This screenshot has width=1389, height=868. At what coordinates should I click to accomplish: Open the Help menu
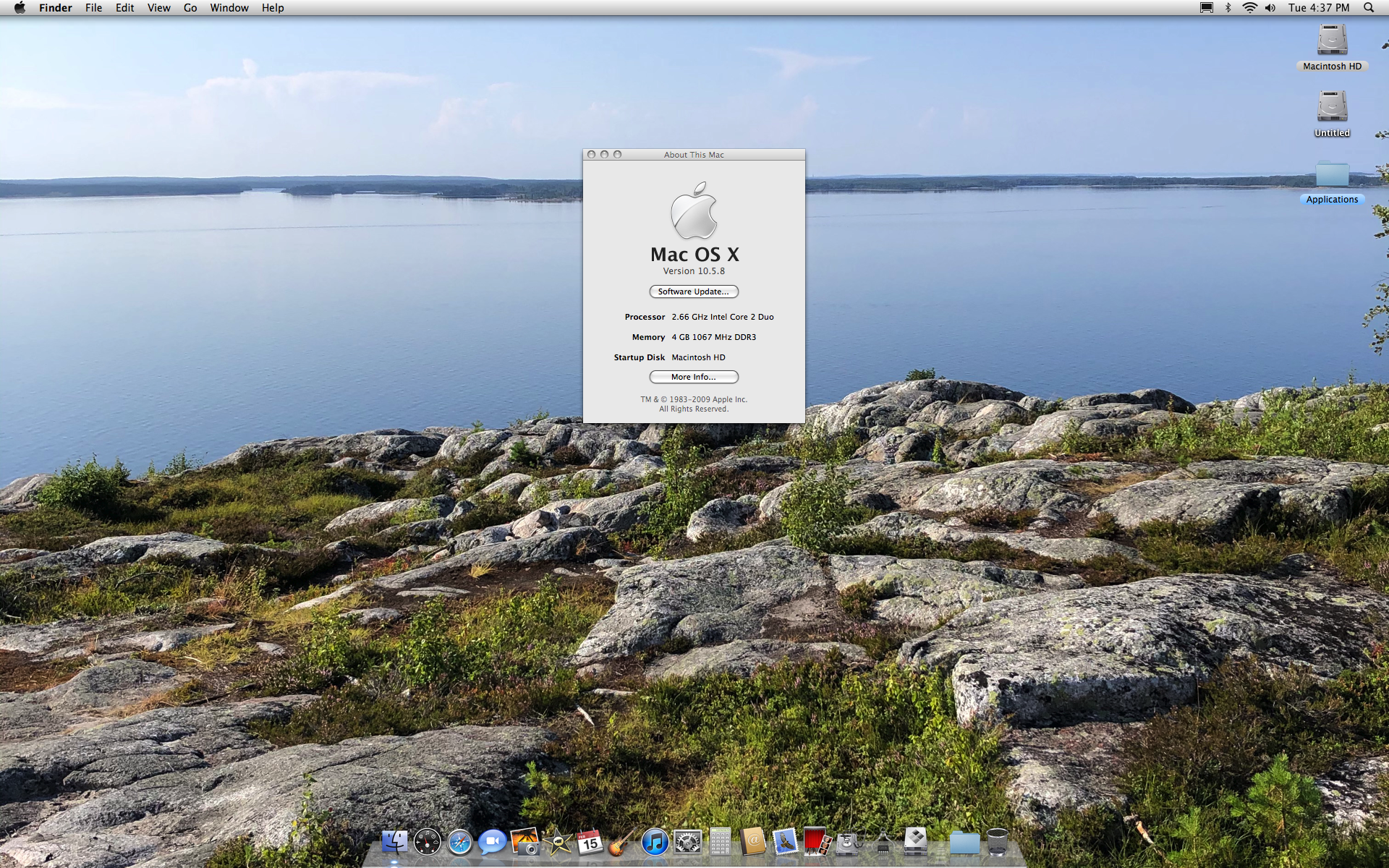[273, 7]
